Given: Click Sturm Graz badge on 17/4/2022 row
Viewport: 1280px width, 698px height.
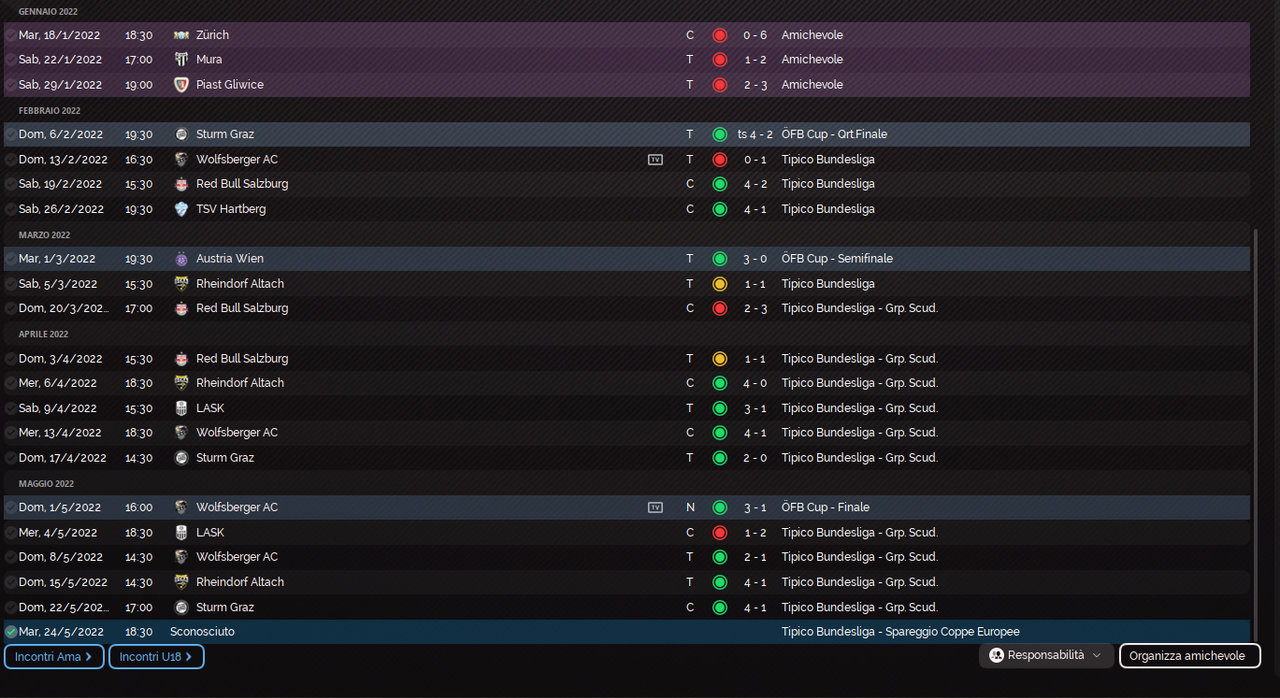Looking at the screenshot, I should [181, 458].
